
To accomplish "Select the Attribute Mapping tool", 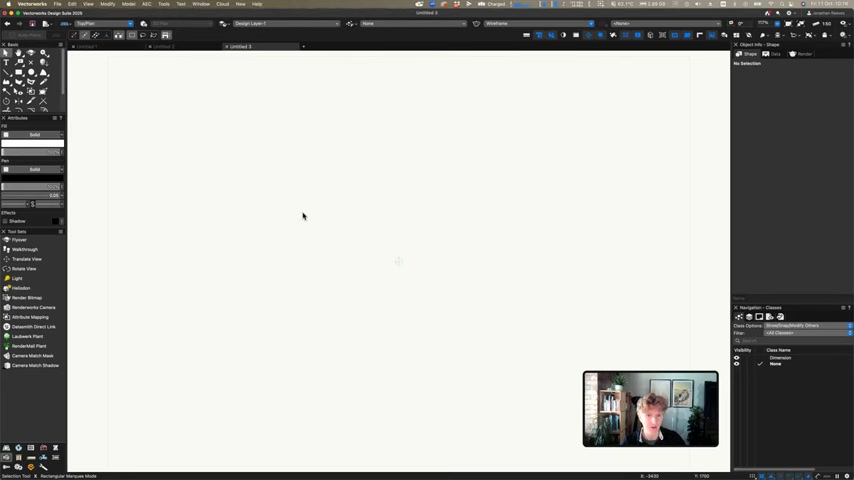I will click(x=30, y=317).
